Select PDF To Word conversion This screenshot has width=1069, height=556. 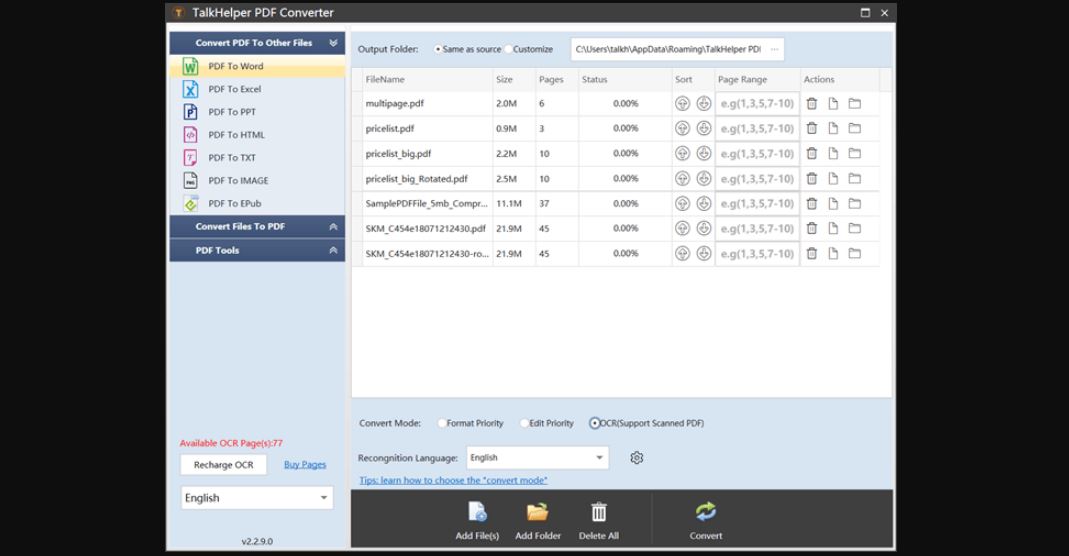pos(257,66)
